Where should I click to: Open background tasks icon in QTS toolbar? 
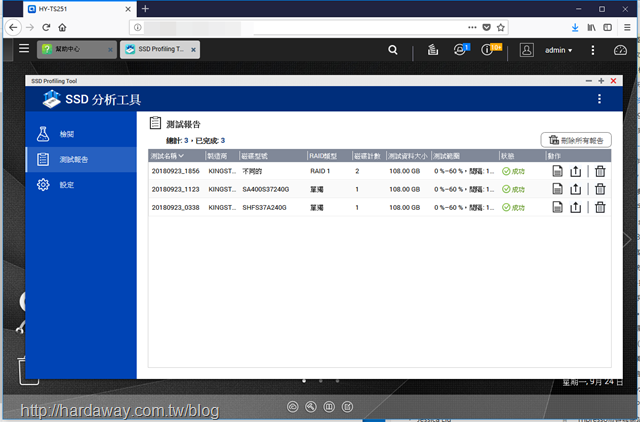[433, 50]
